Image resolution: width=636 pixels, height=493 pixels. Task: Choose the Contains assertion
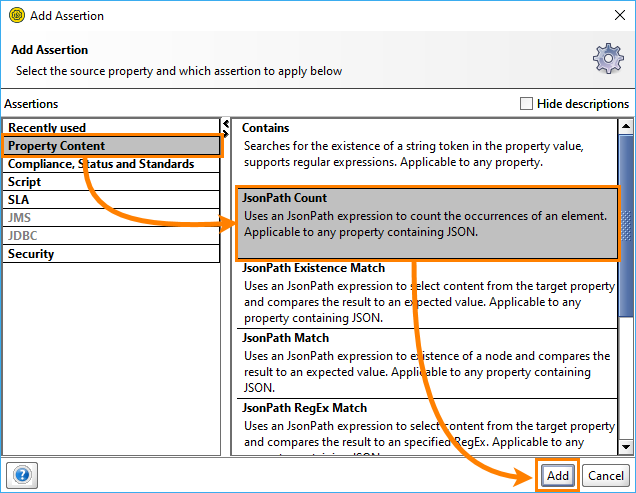point(427,153)
